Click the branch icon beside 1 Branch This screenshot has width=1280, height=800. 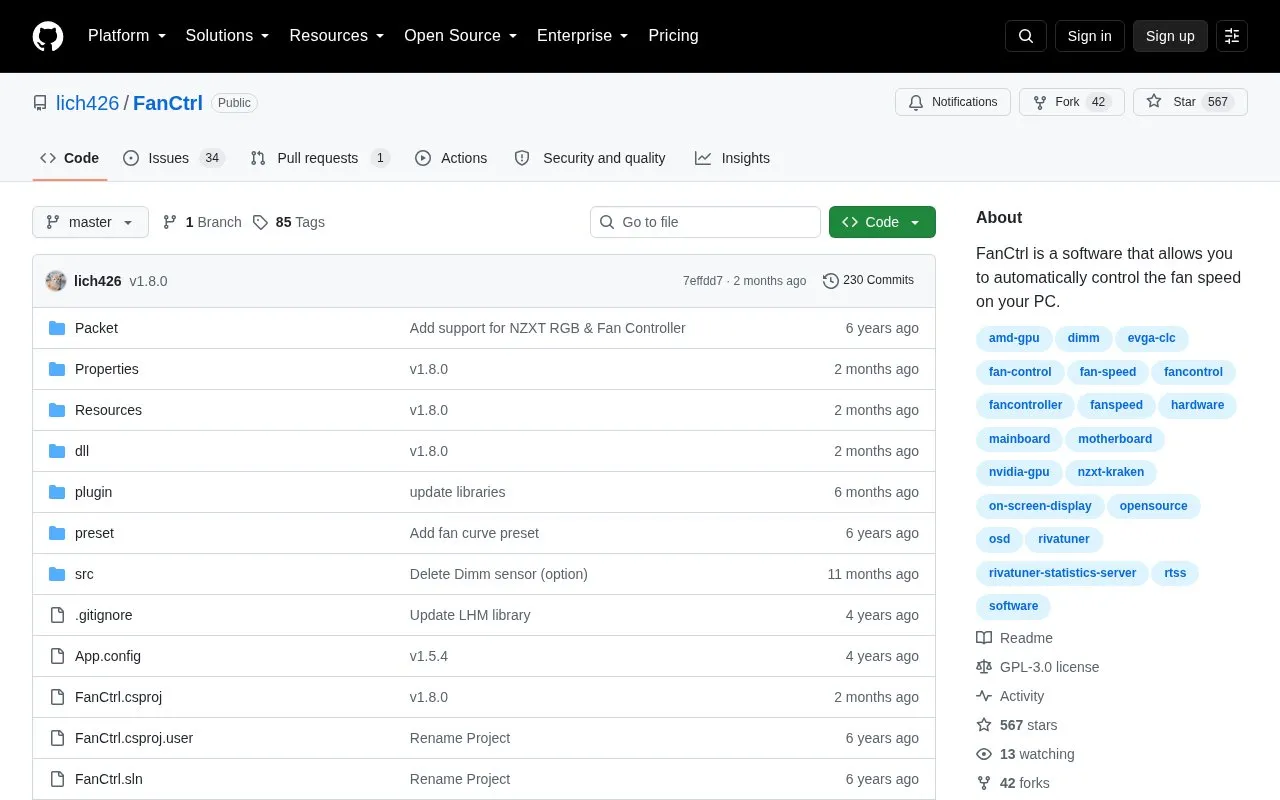[x=170, y=222]
